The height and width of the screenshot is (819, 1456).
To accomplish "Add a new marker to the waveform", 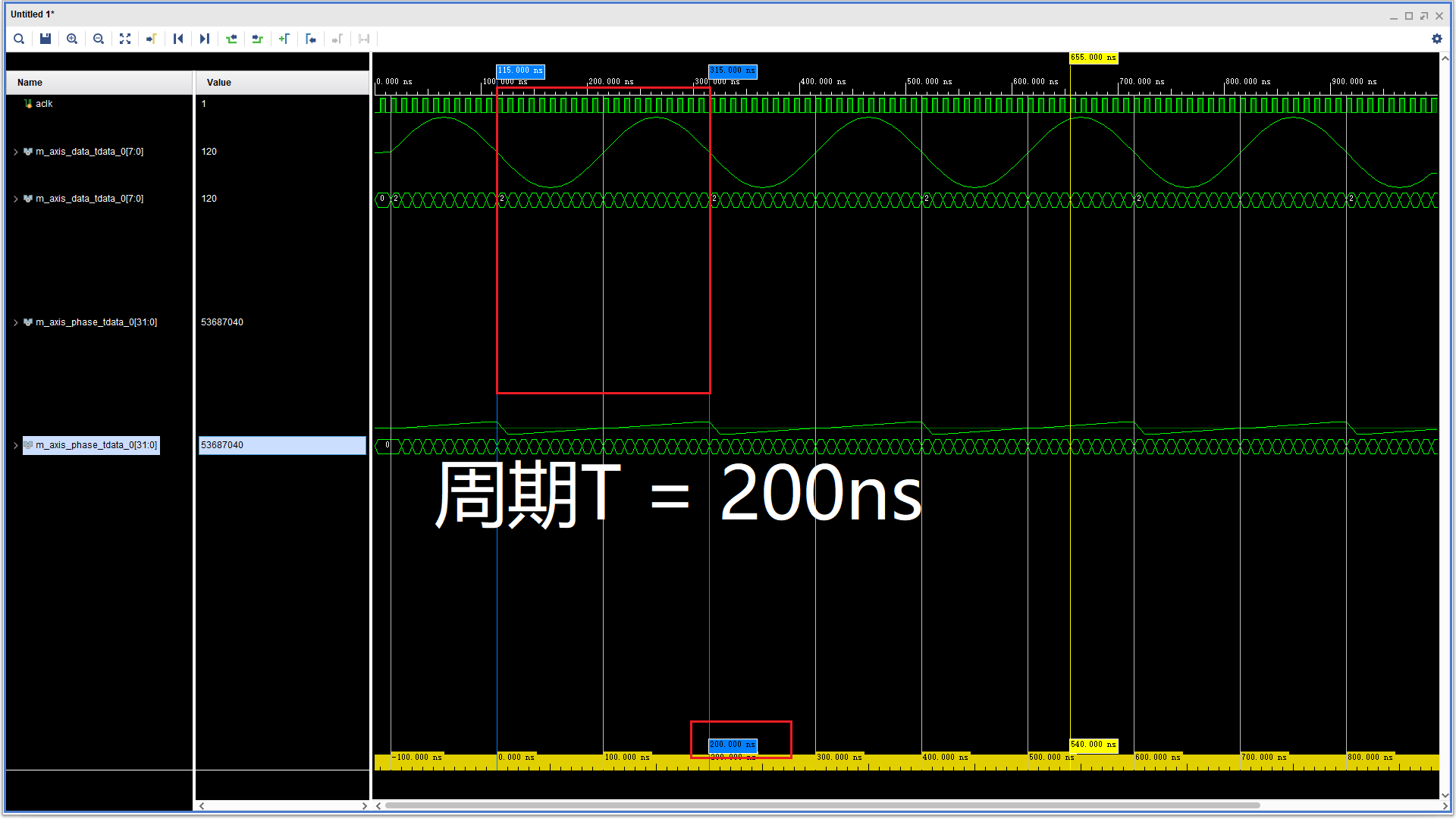I will pos(284,39).
